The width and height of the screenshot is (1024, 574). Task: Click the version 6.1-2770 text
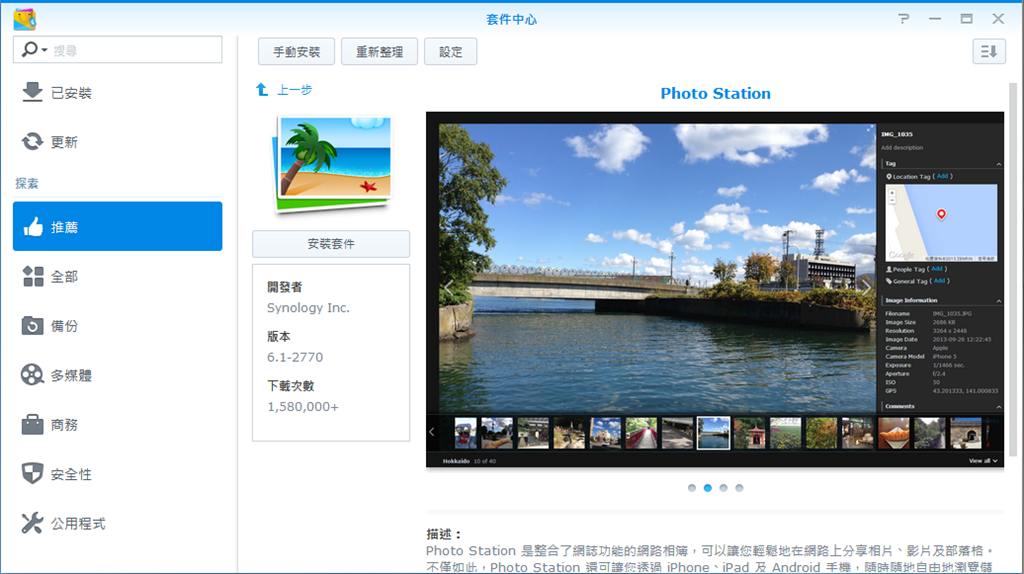pyautogui.click(x=295, y=357)
